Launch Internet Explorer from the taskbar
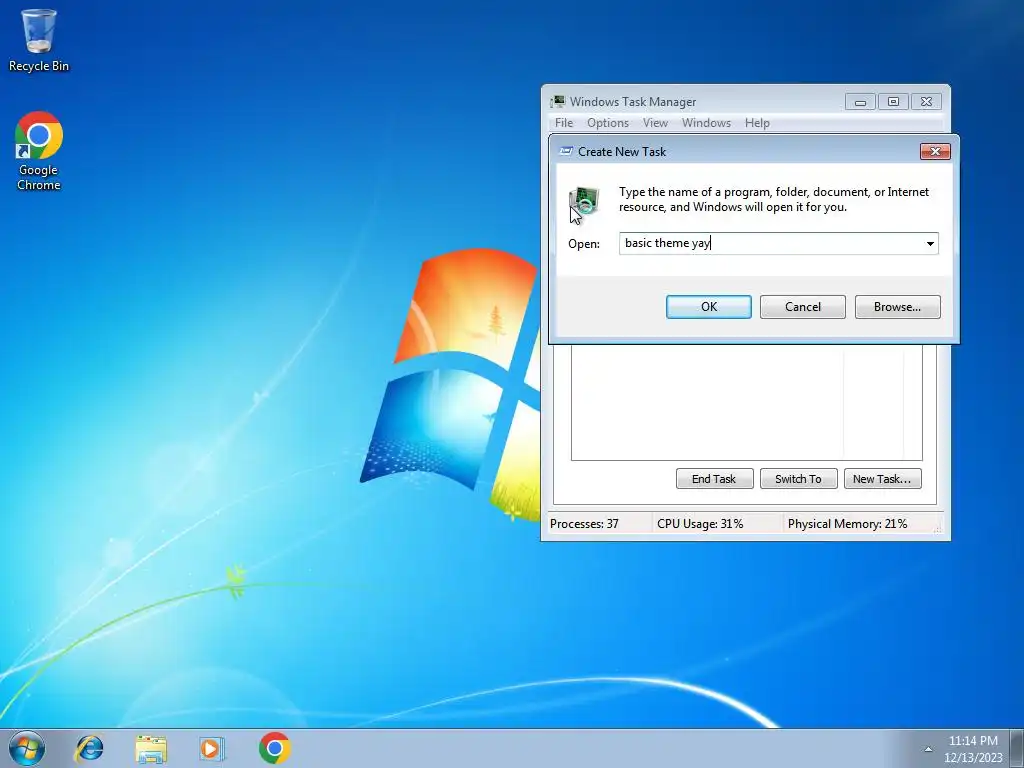Screen dimensions: 1024x768 pos(89,748)
